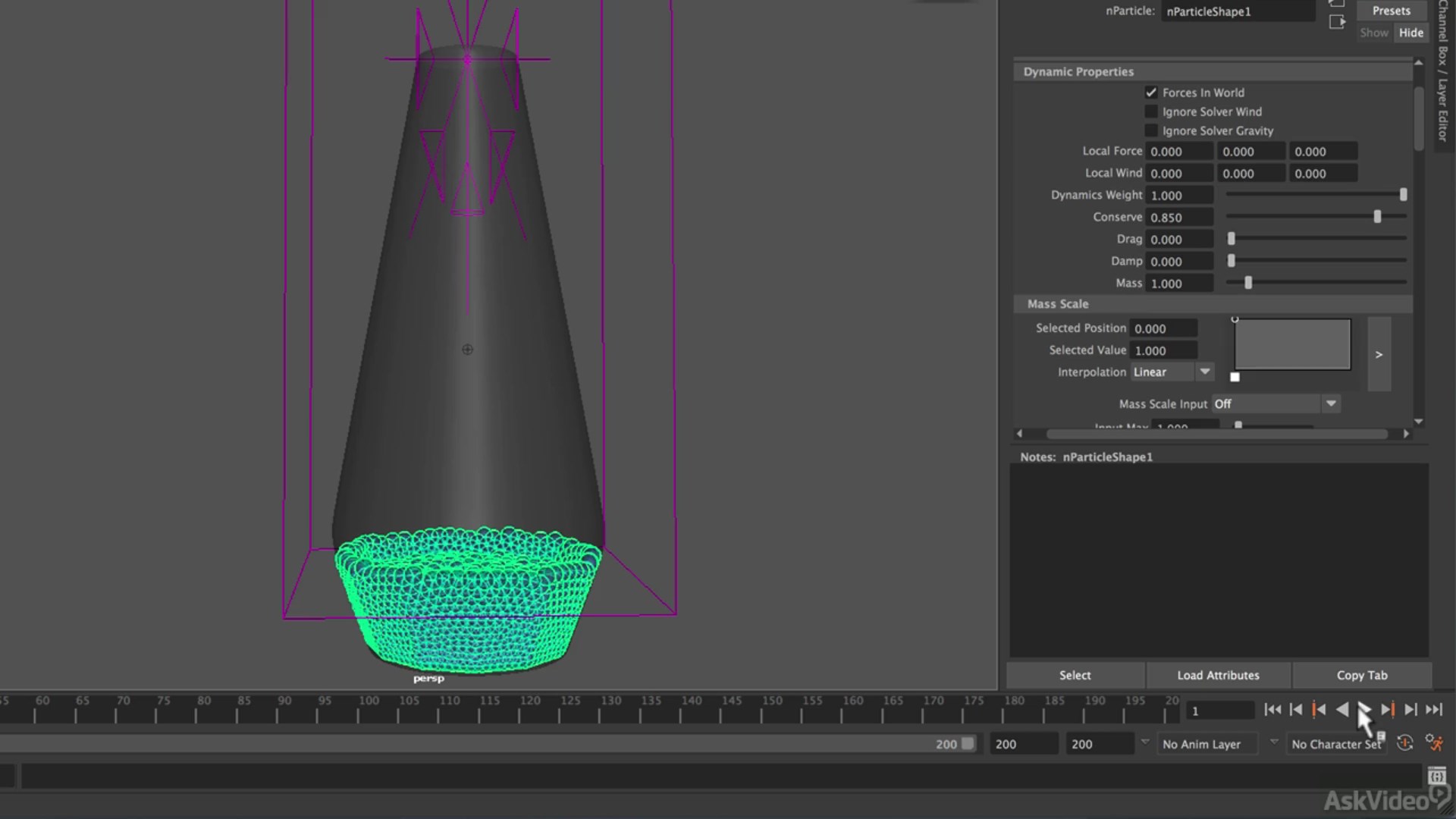Viewport: 1456px width, 819px height.
Task: Jump to next keyframe
Action: tap(1388, 710)
